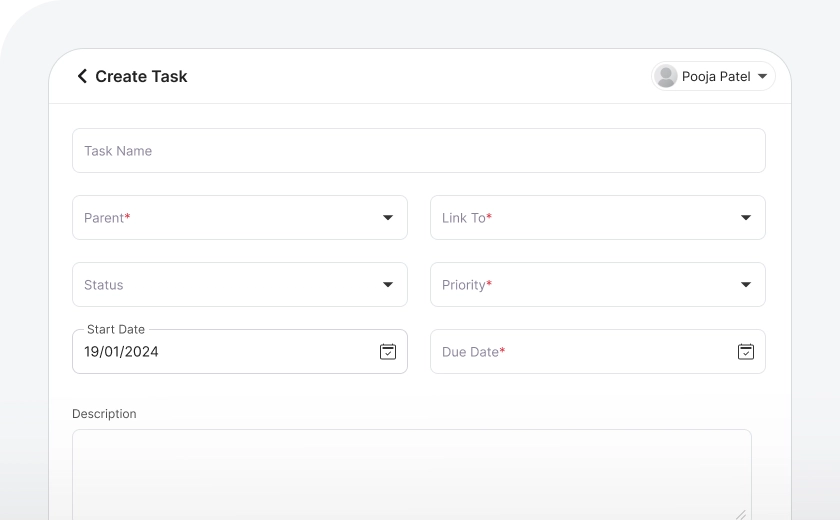Open the Status select box by its label
Screen dimensions: 840x520
[104, 285]
